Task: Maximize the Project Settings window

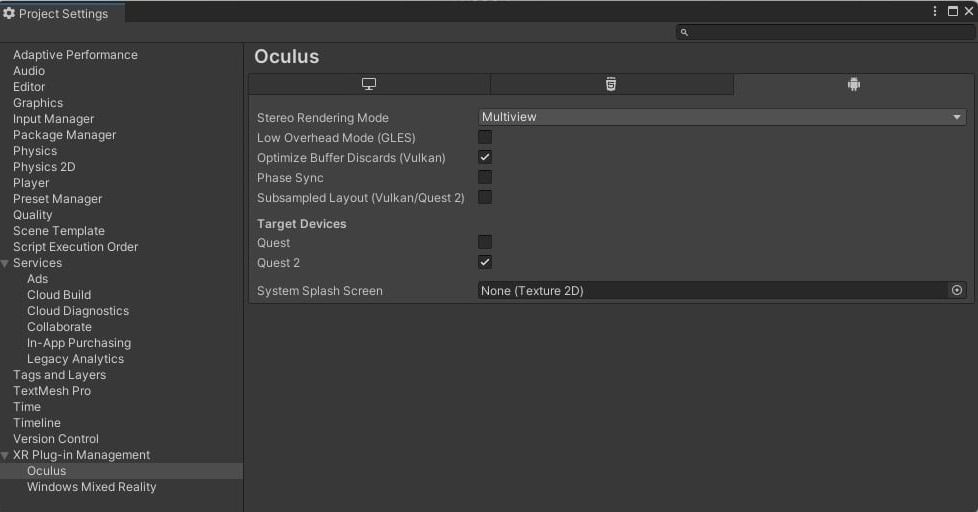Action: [x=952, y=12]
